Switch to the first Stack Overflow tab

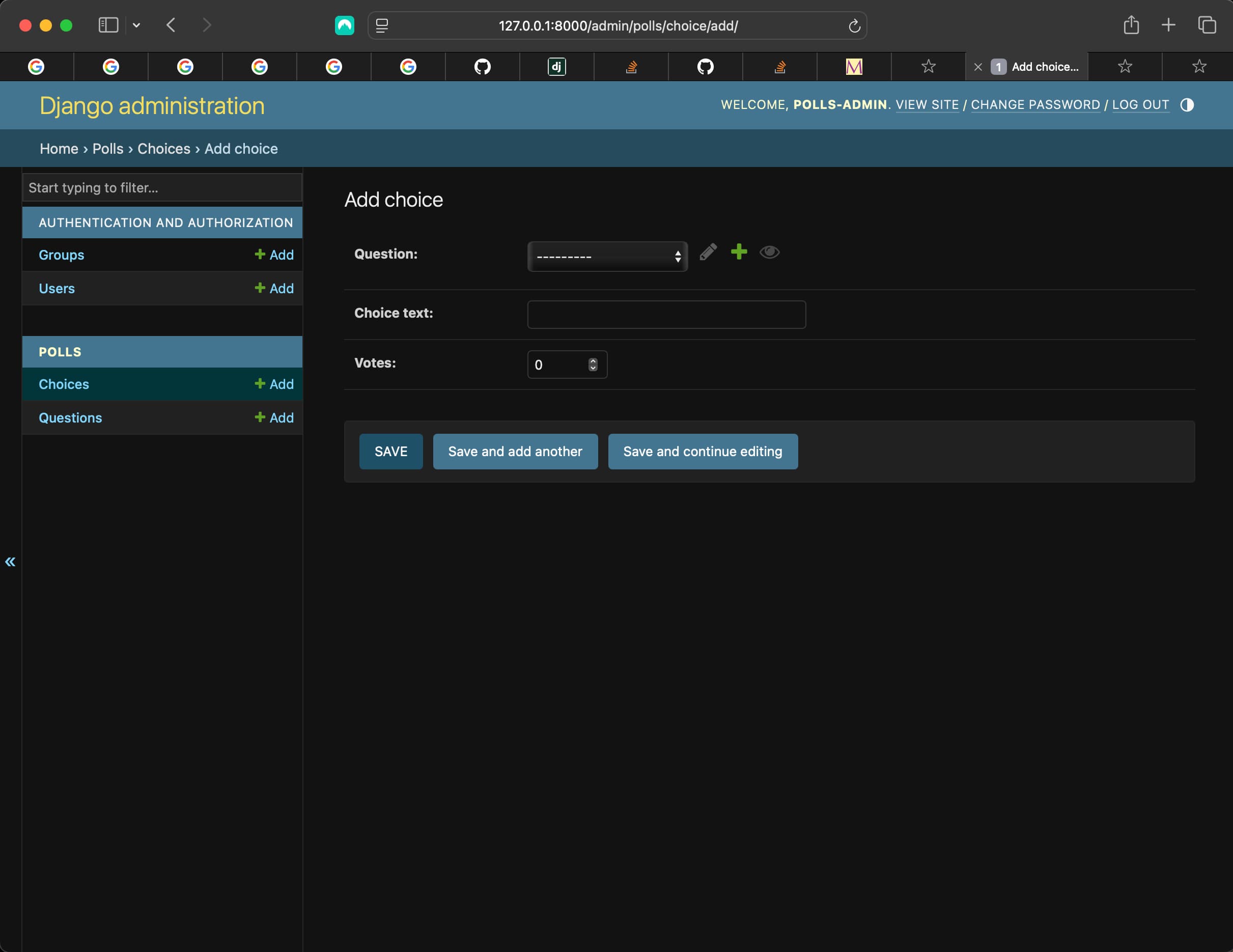pyautogui.click(x=631, y=67)
